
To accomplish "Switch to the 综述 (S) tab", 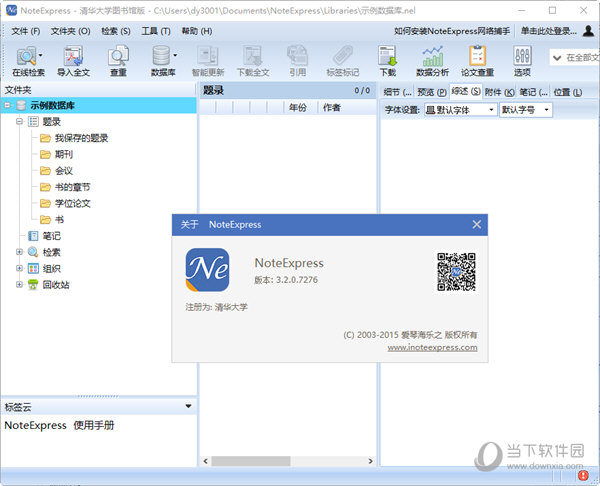I will 466,91.
